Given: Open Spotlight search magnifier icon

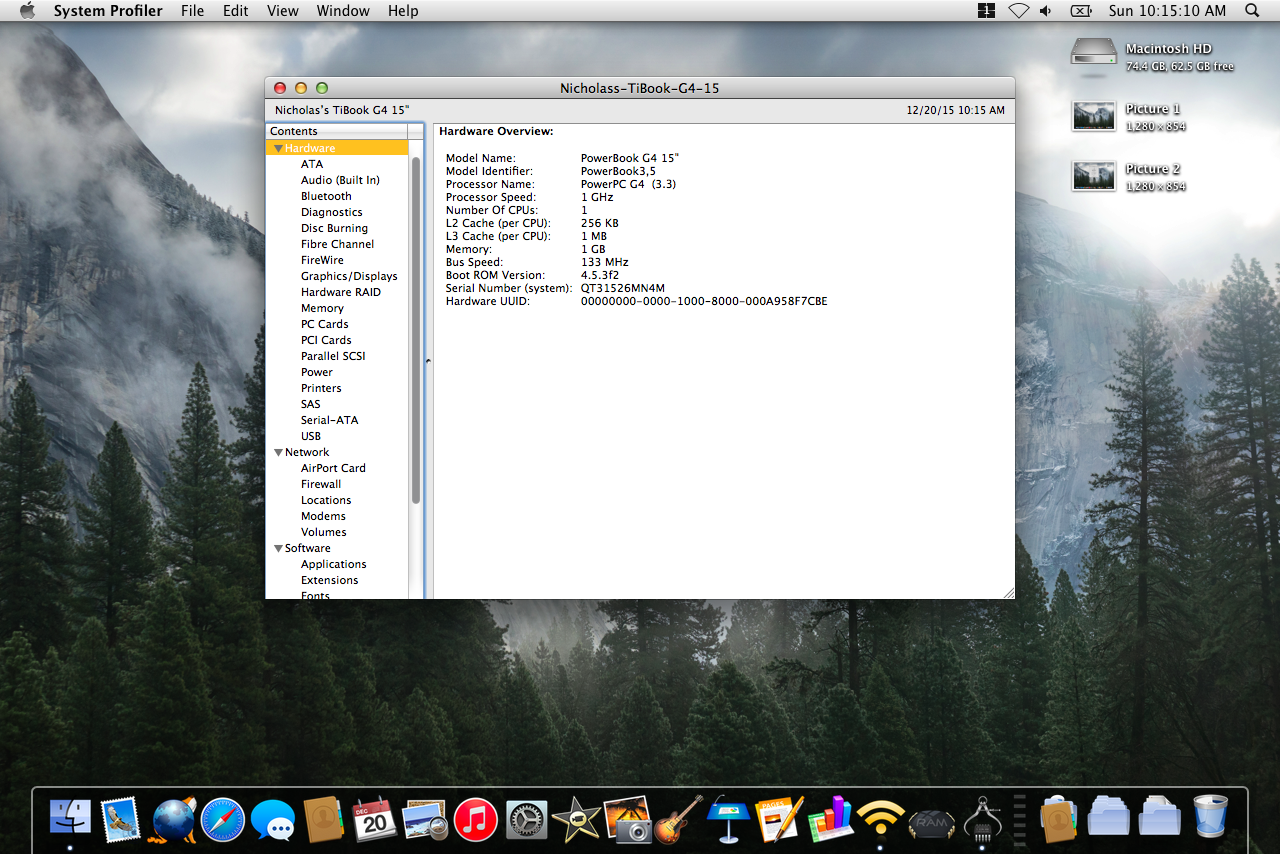Looking at the screenshot, I should 1252,11.
